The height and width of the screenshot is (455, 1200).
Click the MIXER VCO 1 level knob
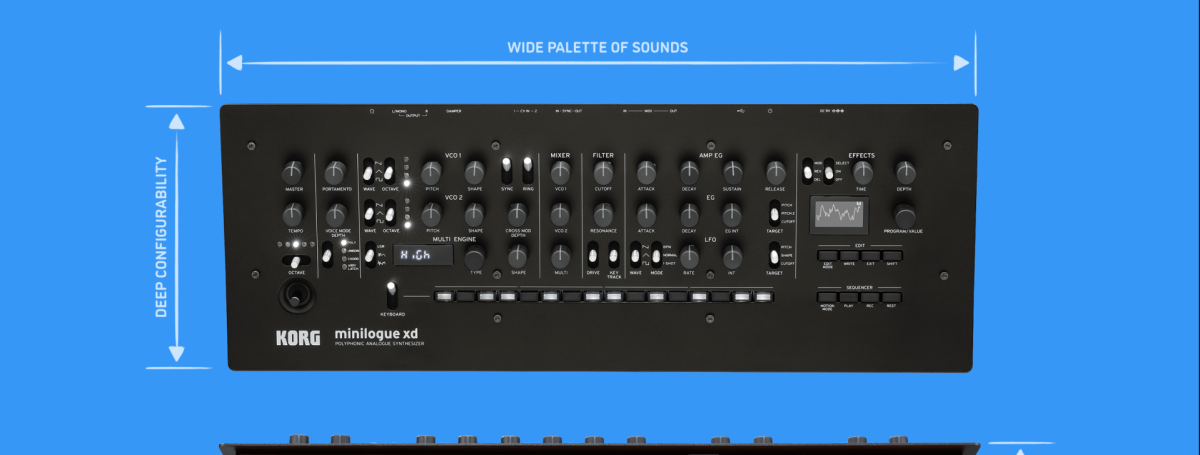click(560, 171)
